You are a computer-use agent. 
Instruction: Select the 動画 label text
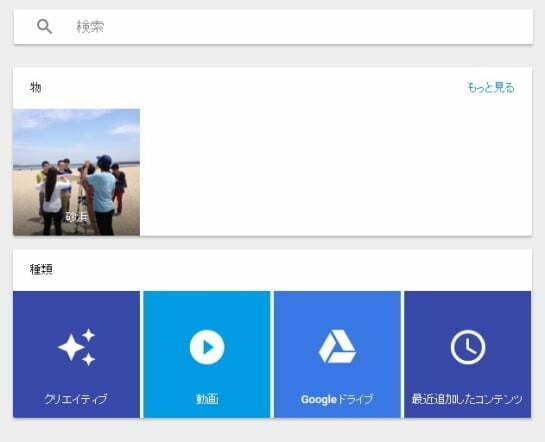pyautogui.click(x=207, y=399)
